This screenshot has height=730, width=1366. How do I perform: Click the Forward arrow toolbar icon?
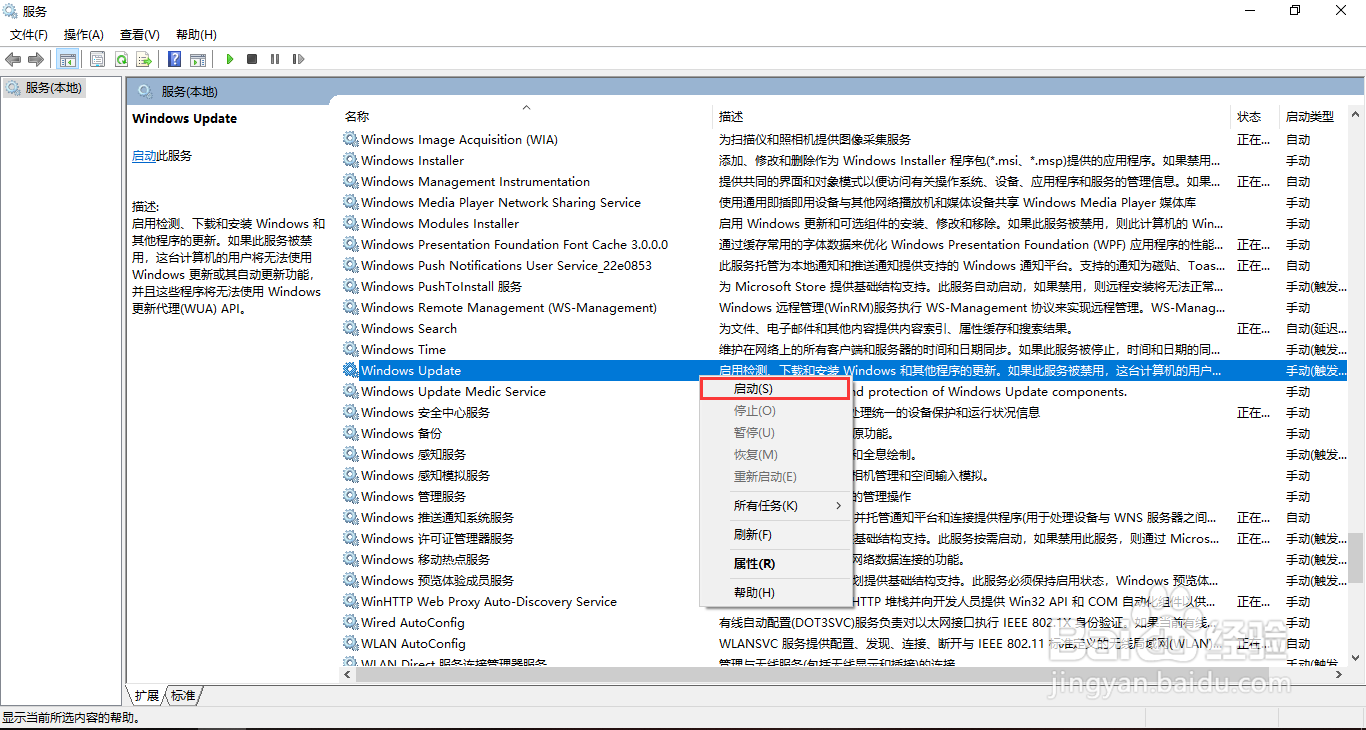pos(36,59)
